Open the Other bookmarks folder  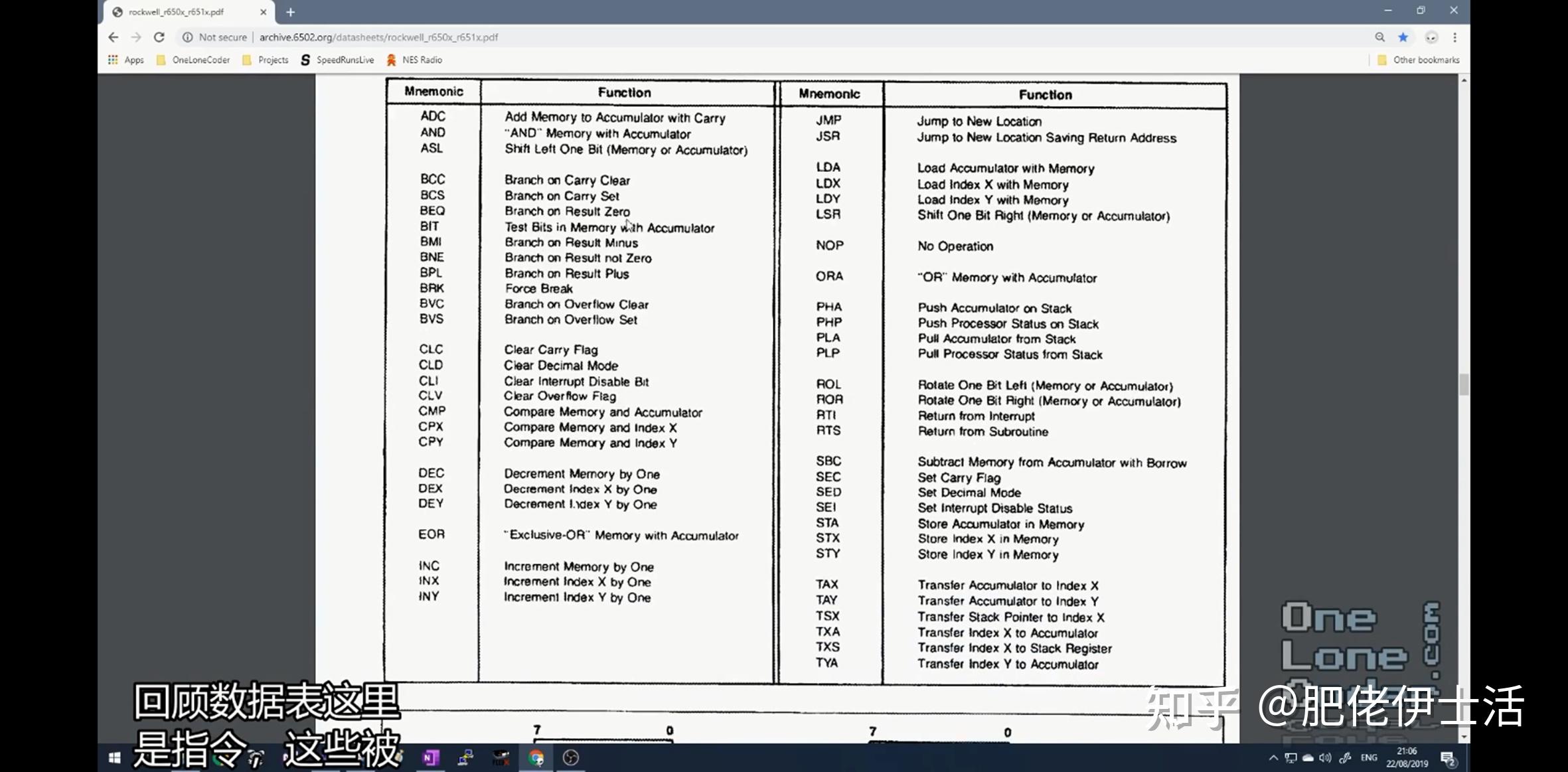[x=1419, y=60]
